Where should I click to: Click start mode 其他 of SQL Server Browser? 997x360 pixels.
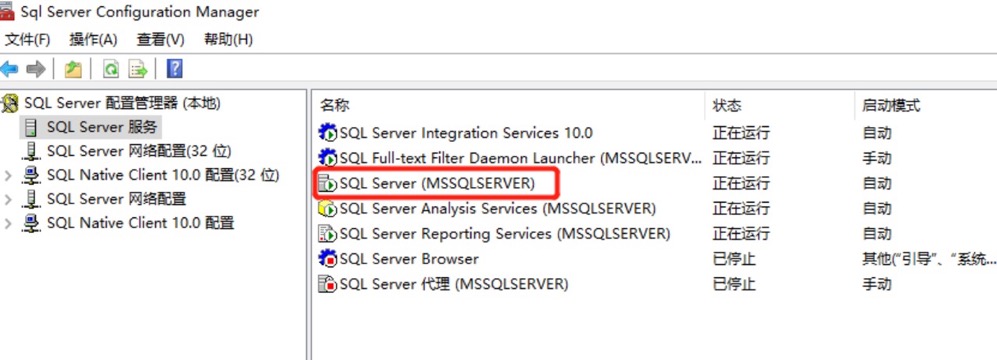click(x=929, y=259)
